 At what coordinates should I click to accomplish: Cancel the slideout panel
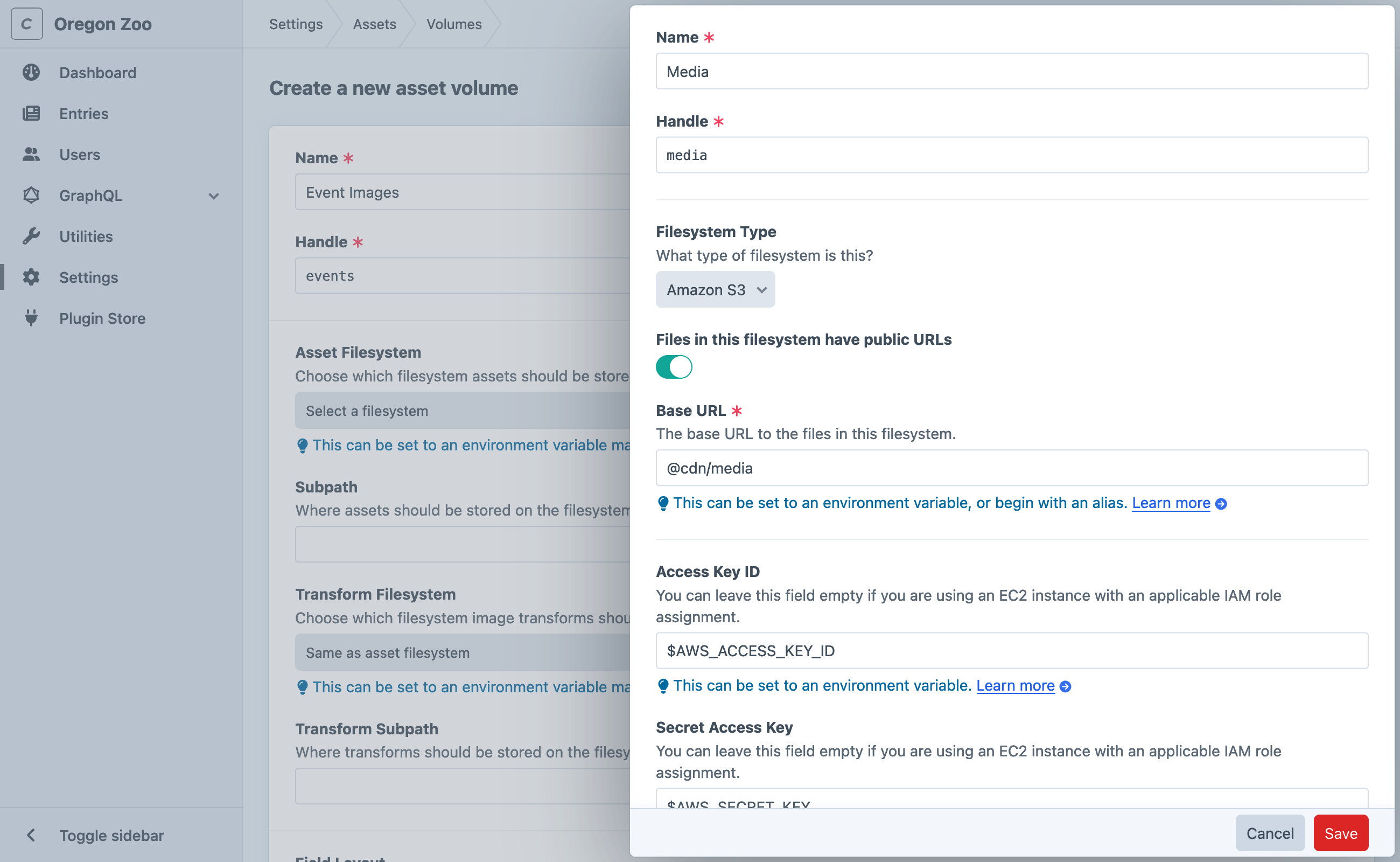click(x=1270, y=832)
